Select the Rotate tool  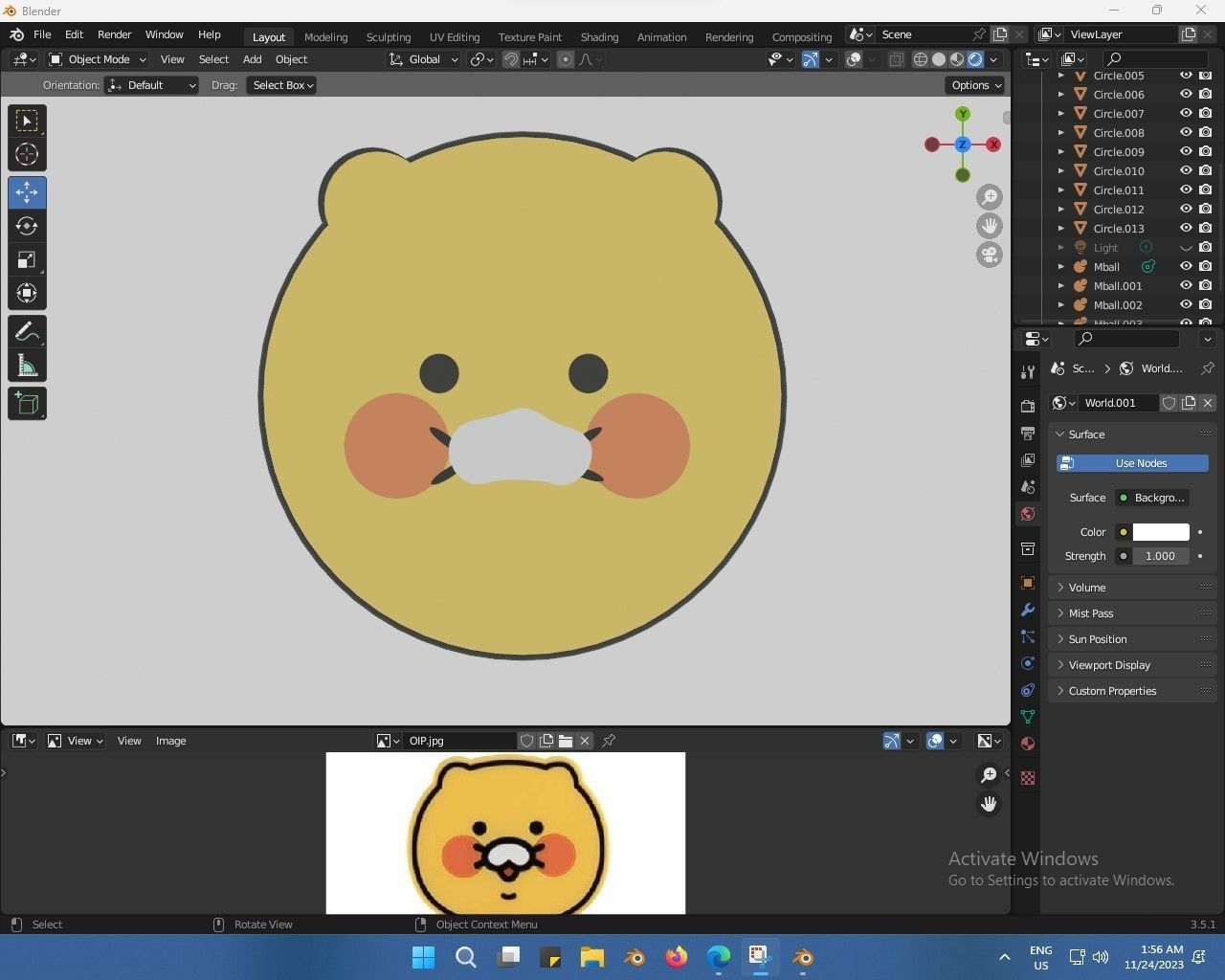pyautogui.click(x=27, y=226)
